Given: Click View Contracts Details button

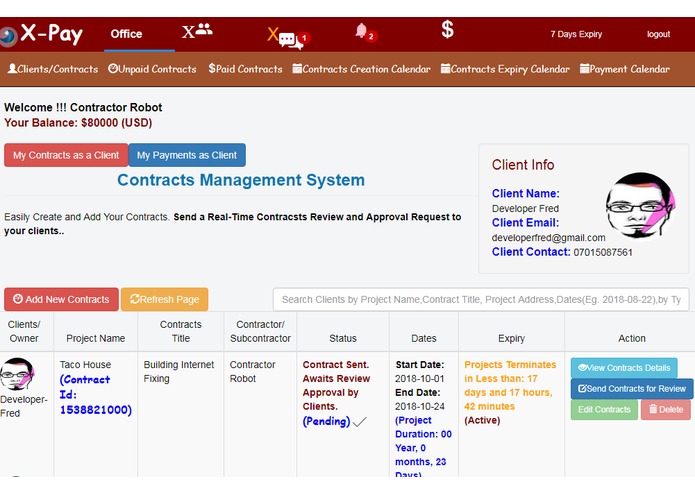Looking at the screenshot, I should (624, 368).
